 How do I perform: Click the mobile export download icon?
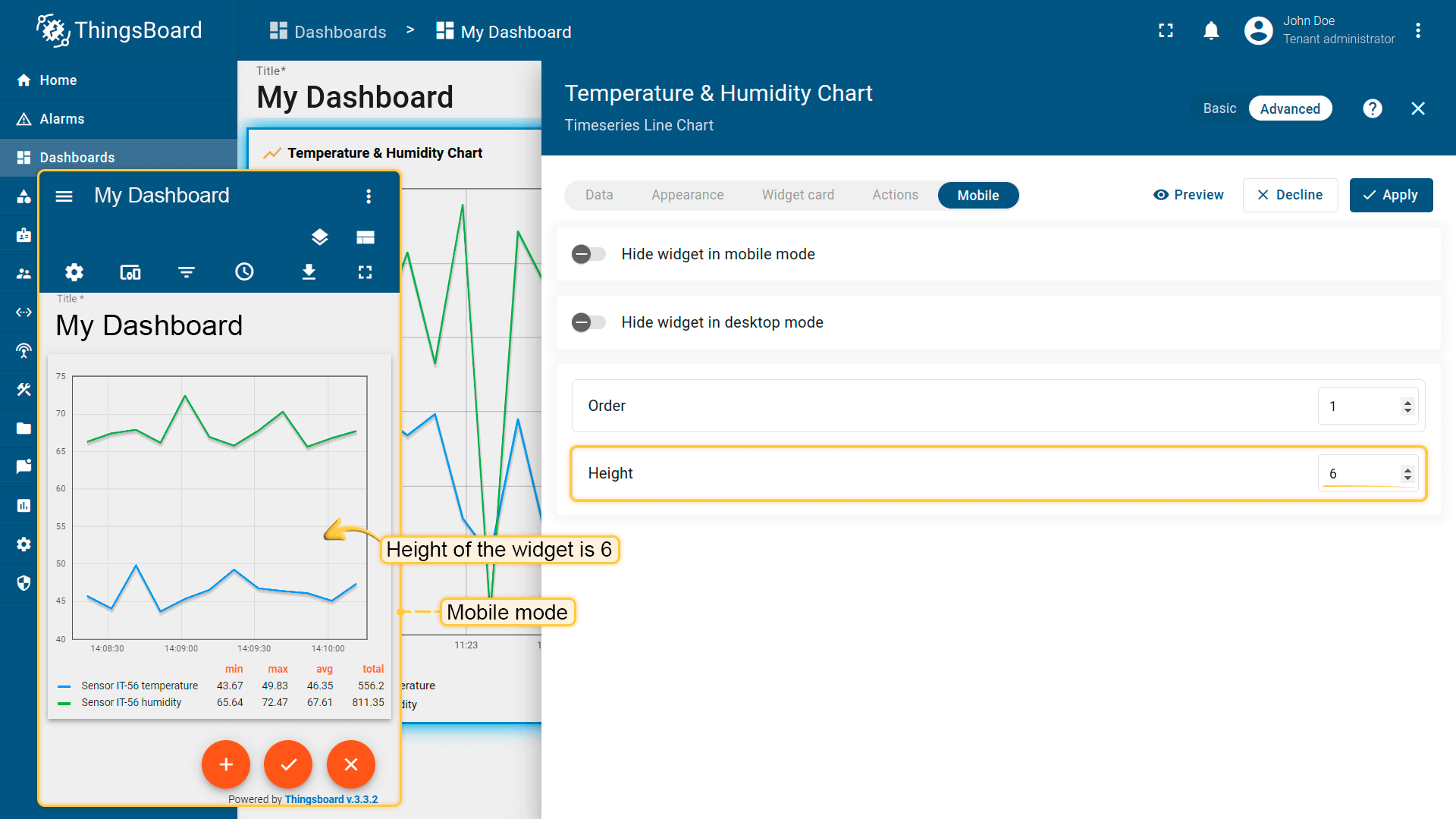tap(309, 272)
